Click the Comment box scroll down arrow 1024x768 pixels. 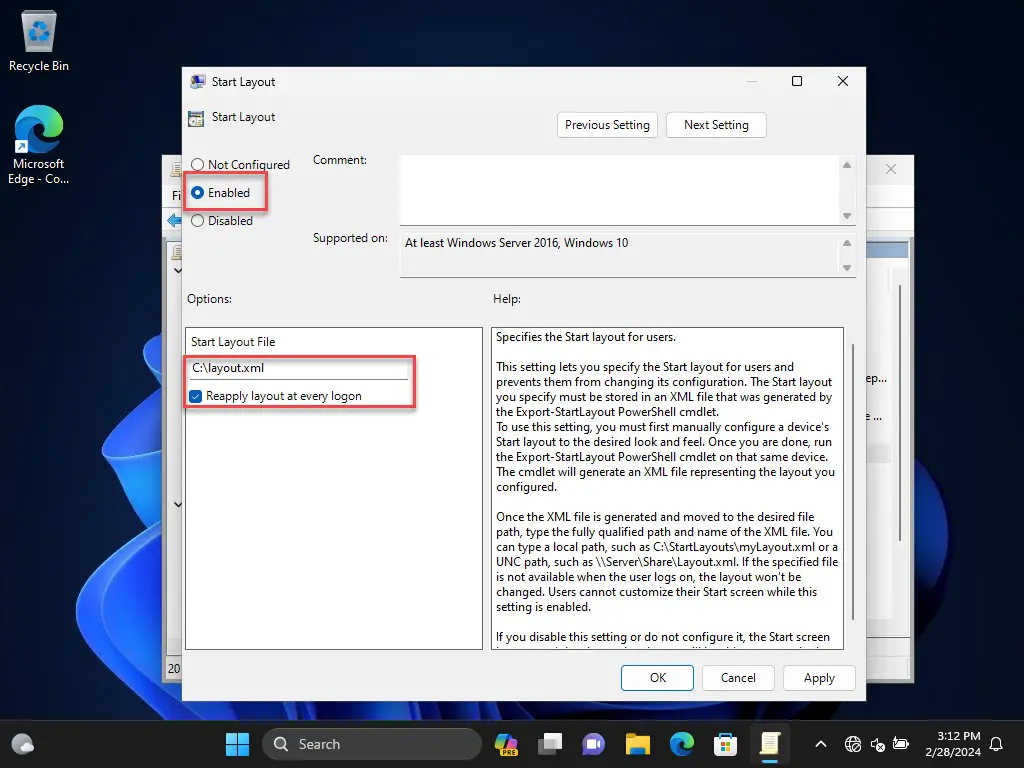[x=847, y=216]
